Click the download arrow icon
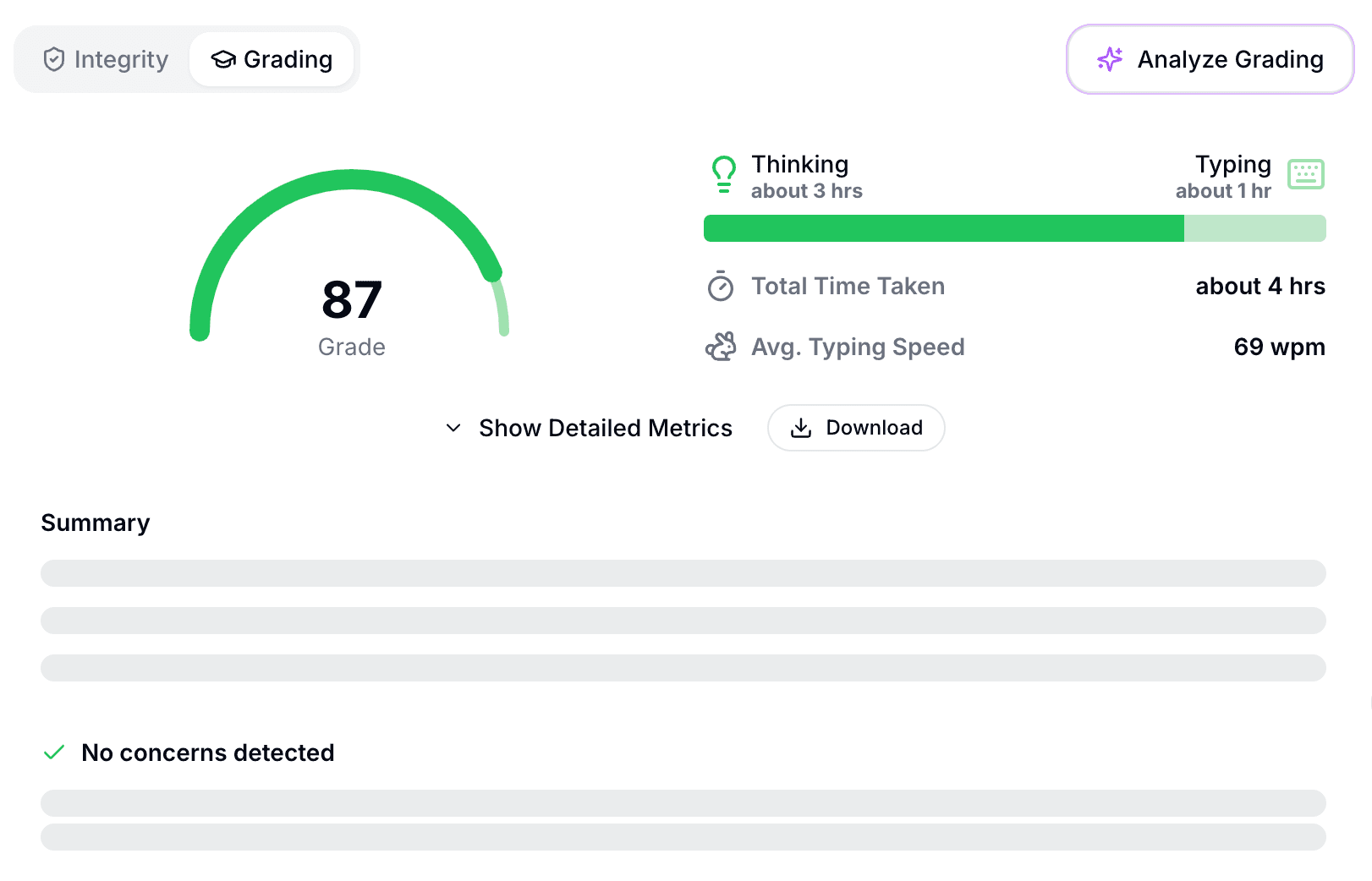This screenshot has width=1372, height=881. [800, 428]
